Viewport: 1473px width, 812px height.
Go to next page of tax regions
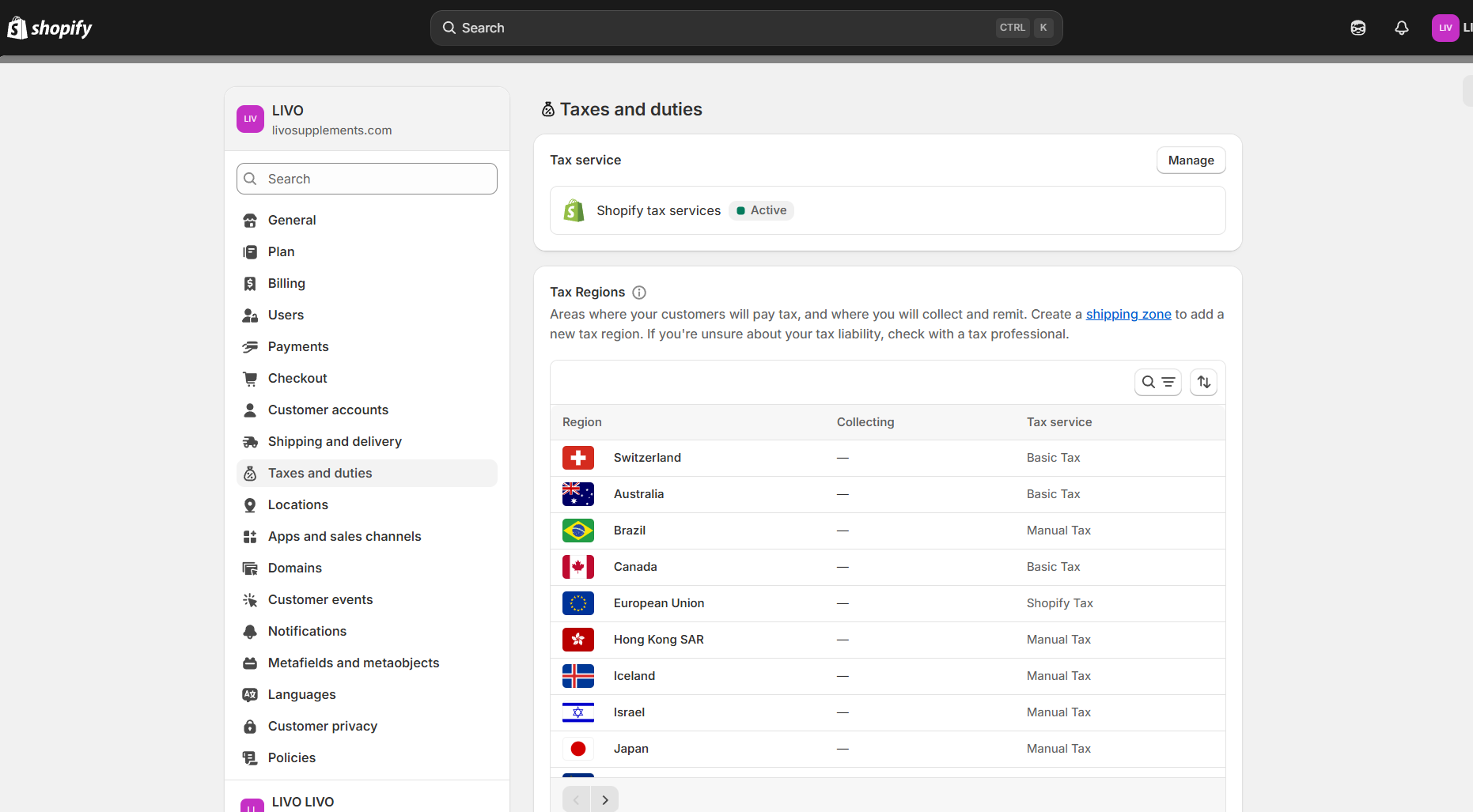point(605,800)
